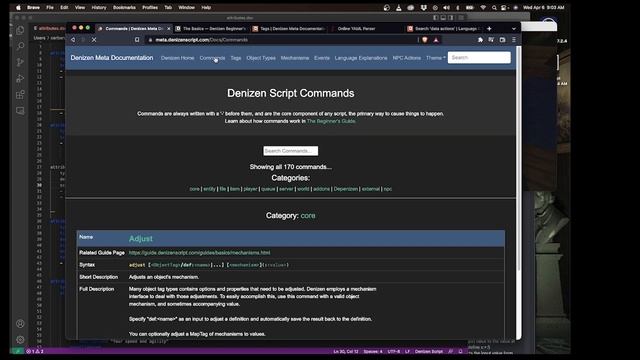Open Wi-Fi status in menu bar
640x360 pixels.
pyautogui.click(x=483, y=7)
